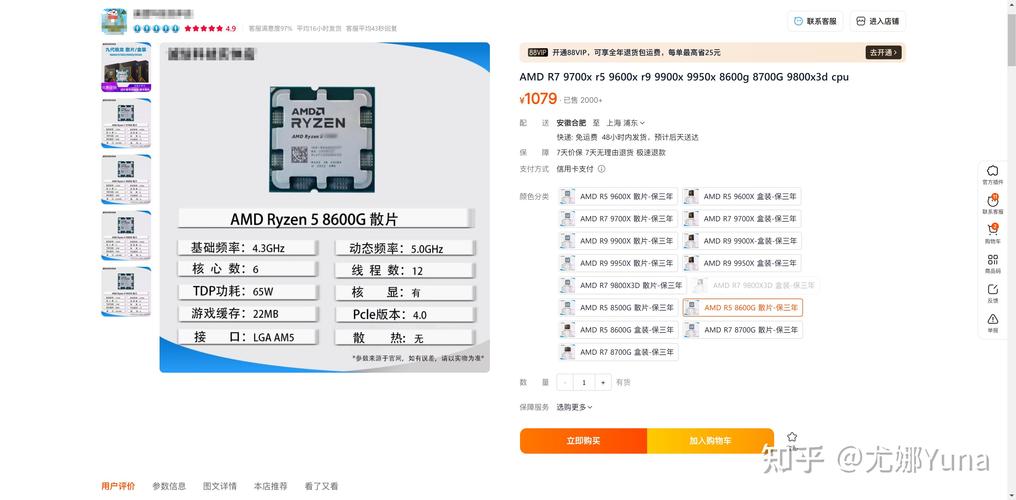This screenshot has width=1016, height=500.
Task: Click the 联系客服 button at the top
Action: coord(814,21)
